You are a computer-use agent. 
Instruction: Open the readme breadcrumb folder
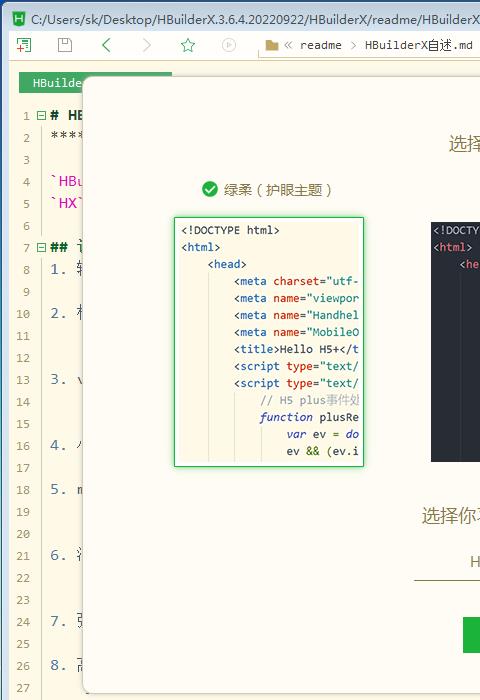point(321,46)
